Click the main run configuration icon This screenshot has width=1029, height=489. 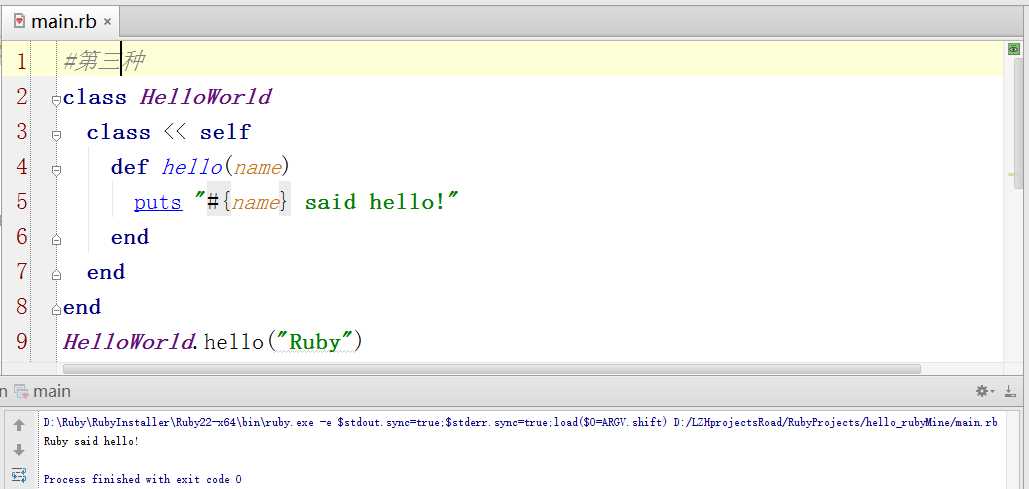point(23,391)
